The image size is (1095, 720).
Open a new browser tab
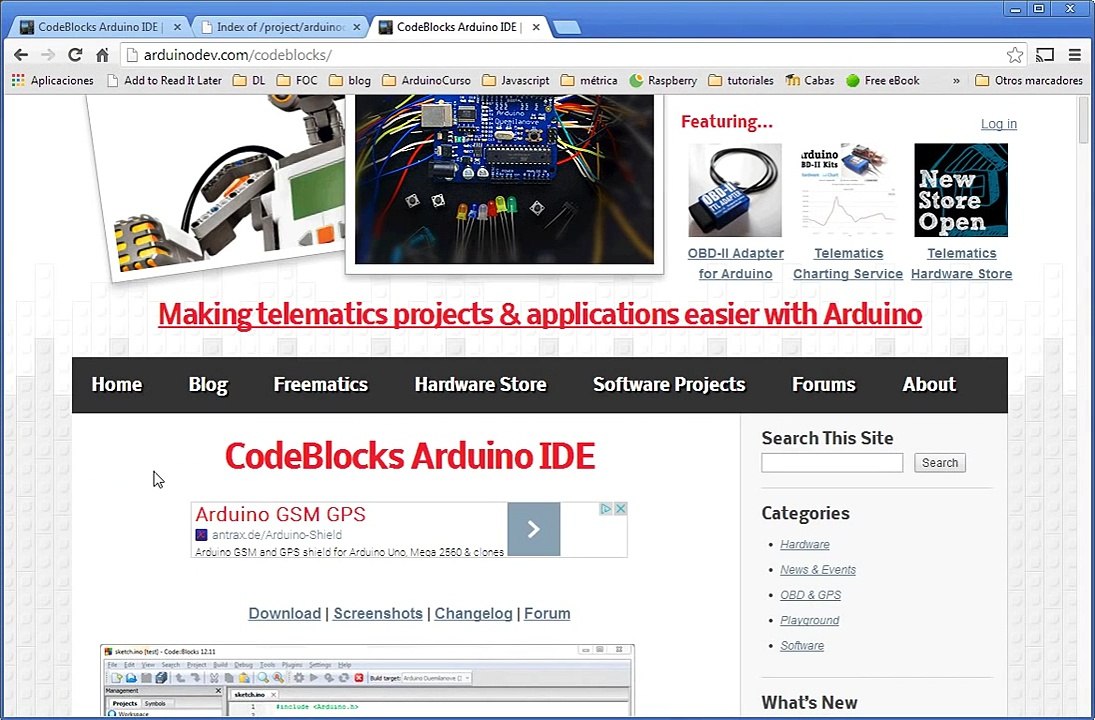click(x=566, y=27)
